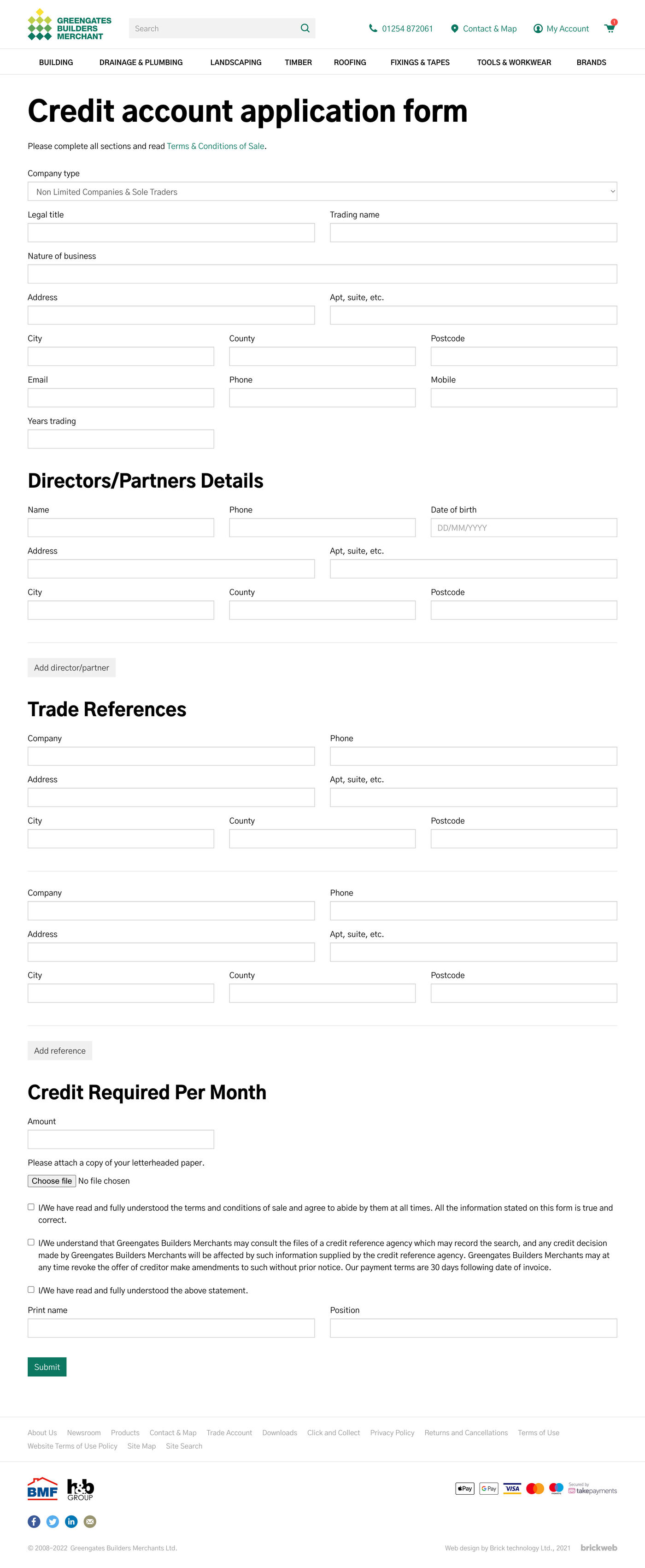Open the Drainage & Plumbing menu
The height and width of the screenshot is (1568, 645).
(141, 62)
